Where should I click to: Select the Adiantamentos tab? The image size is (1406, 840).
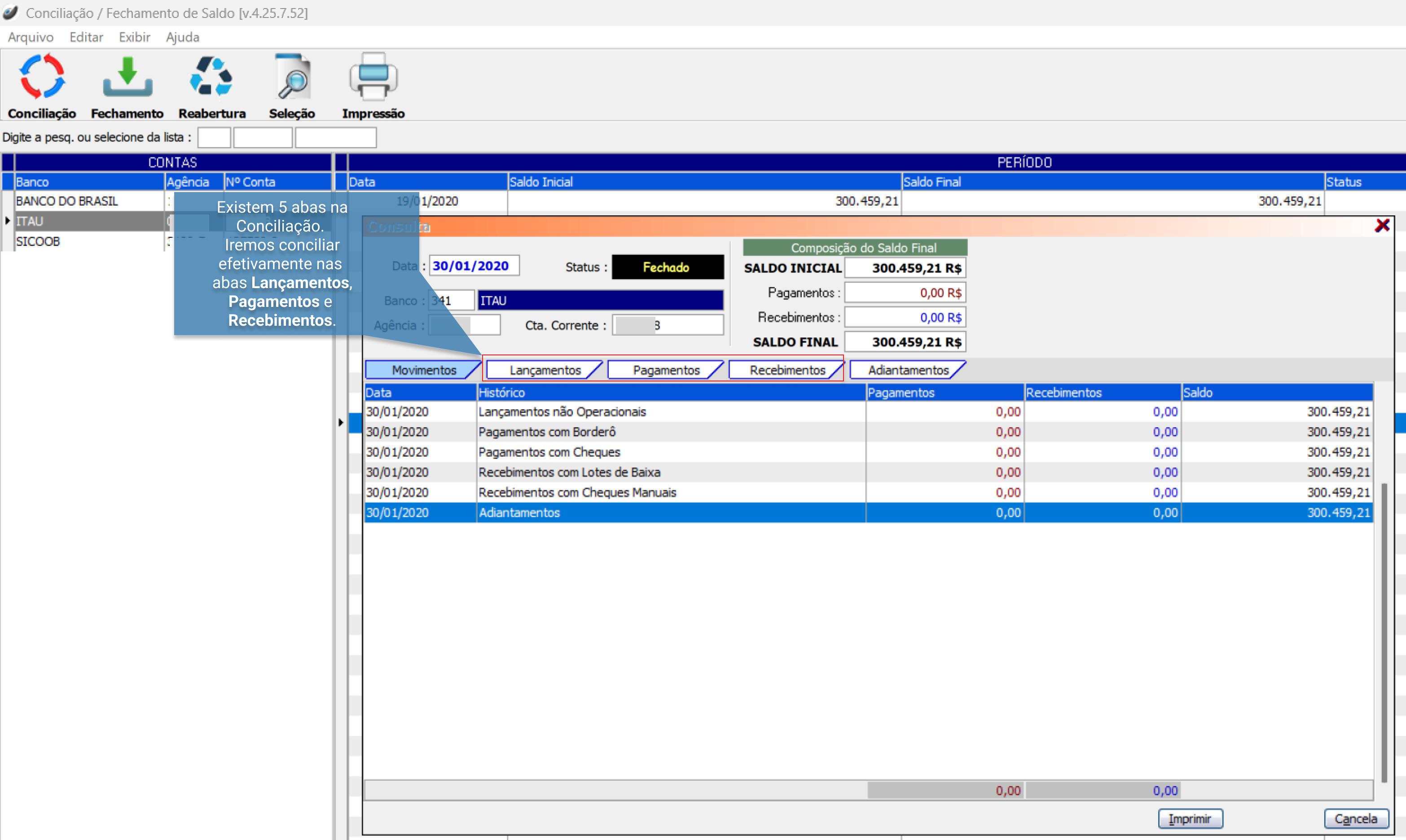tap(908, 370)
